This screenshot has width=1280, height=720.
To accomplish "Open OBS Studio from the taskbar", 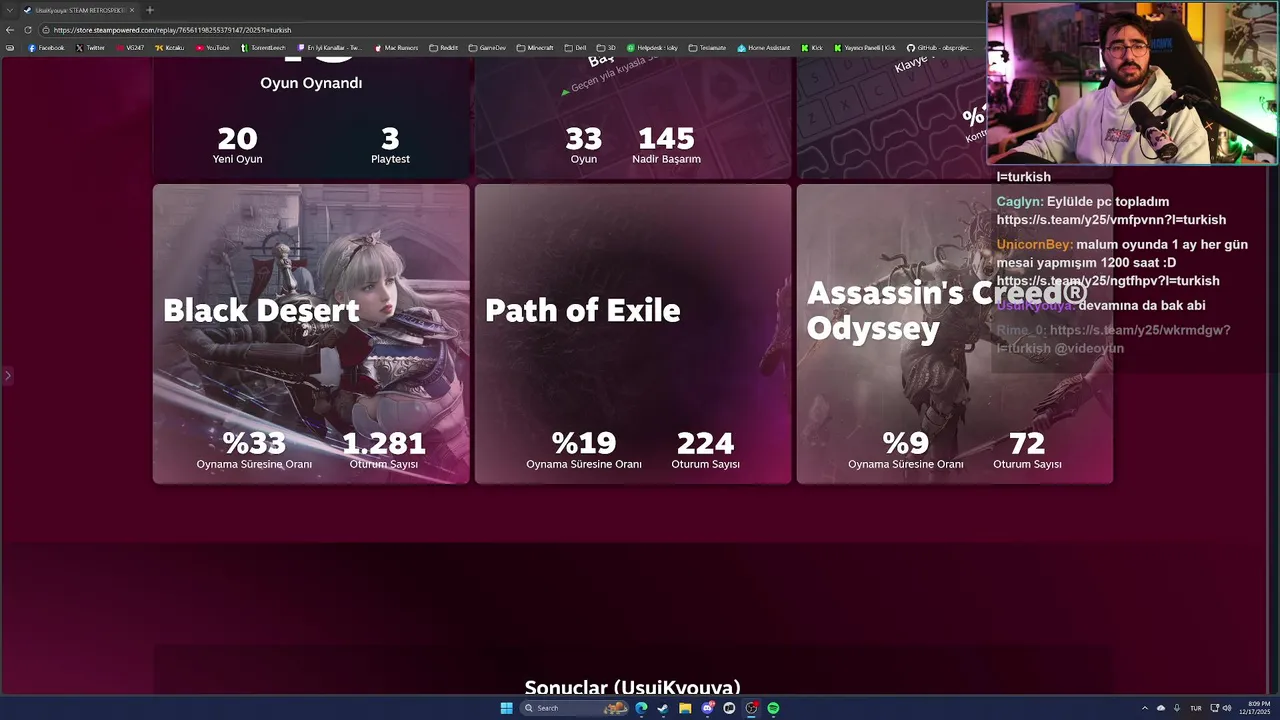I will pos(751,708).
